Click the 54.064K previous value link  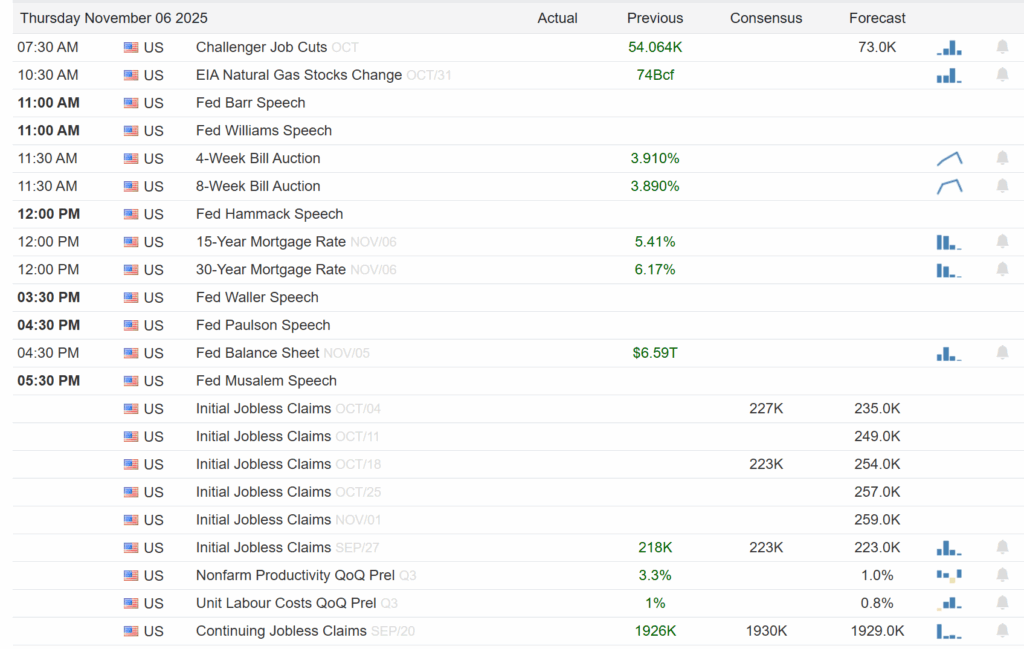point(655,47)
